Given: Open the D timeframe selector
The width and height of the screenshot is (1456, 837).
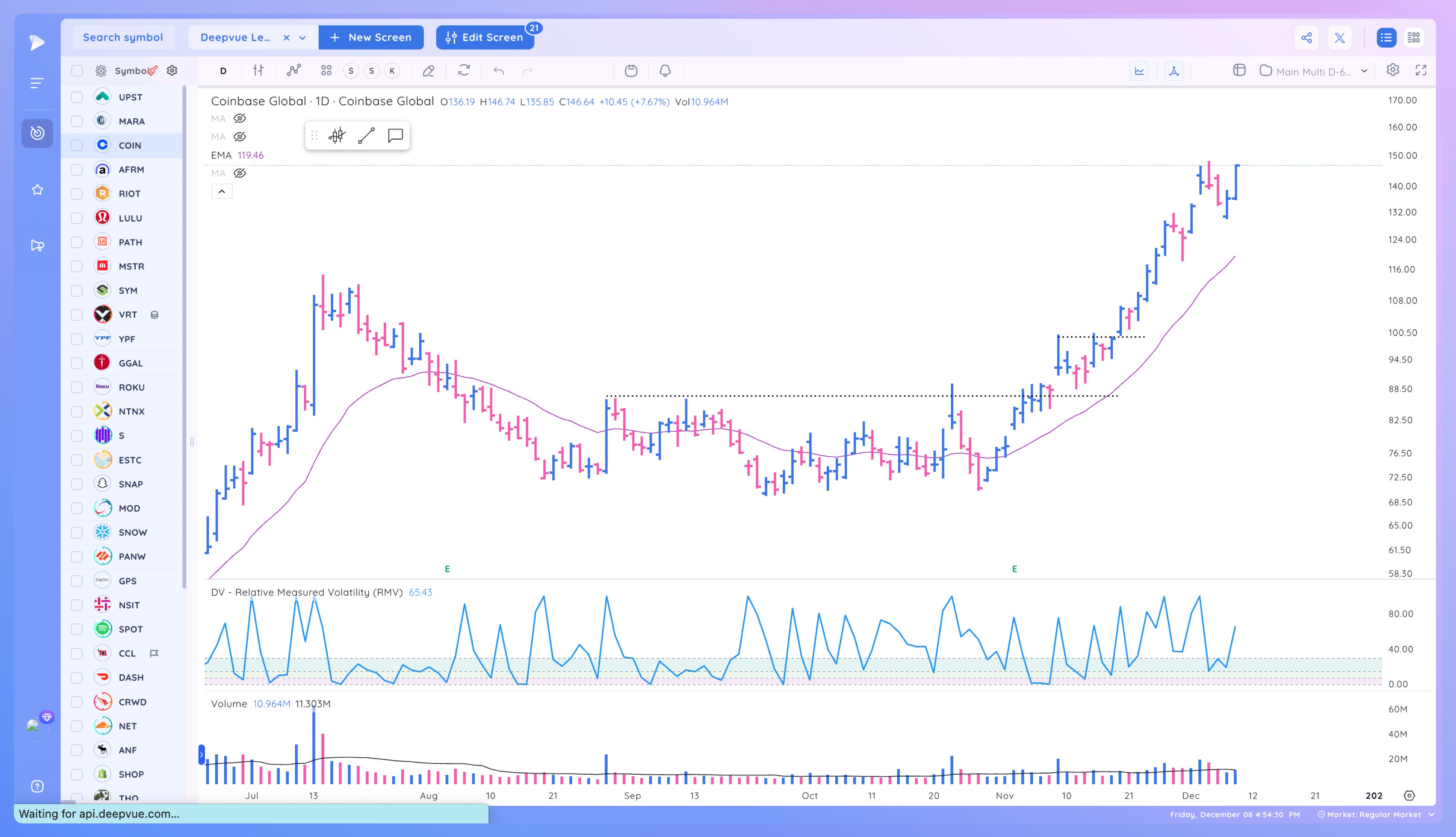Looking at the screenshot, I should tap(223, 71).
